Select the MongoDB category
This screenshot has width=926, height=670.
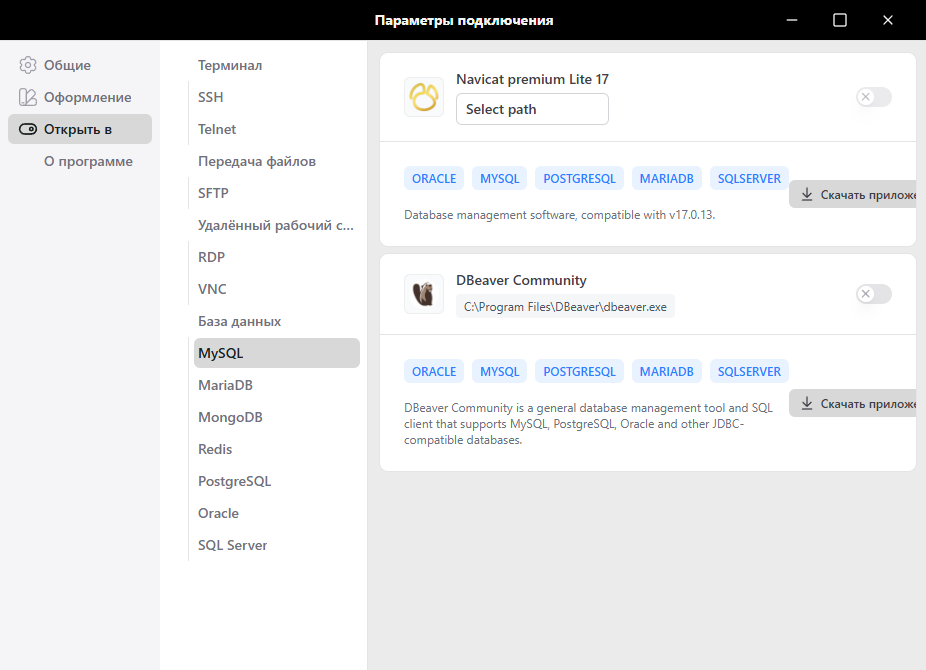pos(276,417)
